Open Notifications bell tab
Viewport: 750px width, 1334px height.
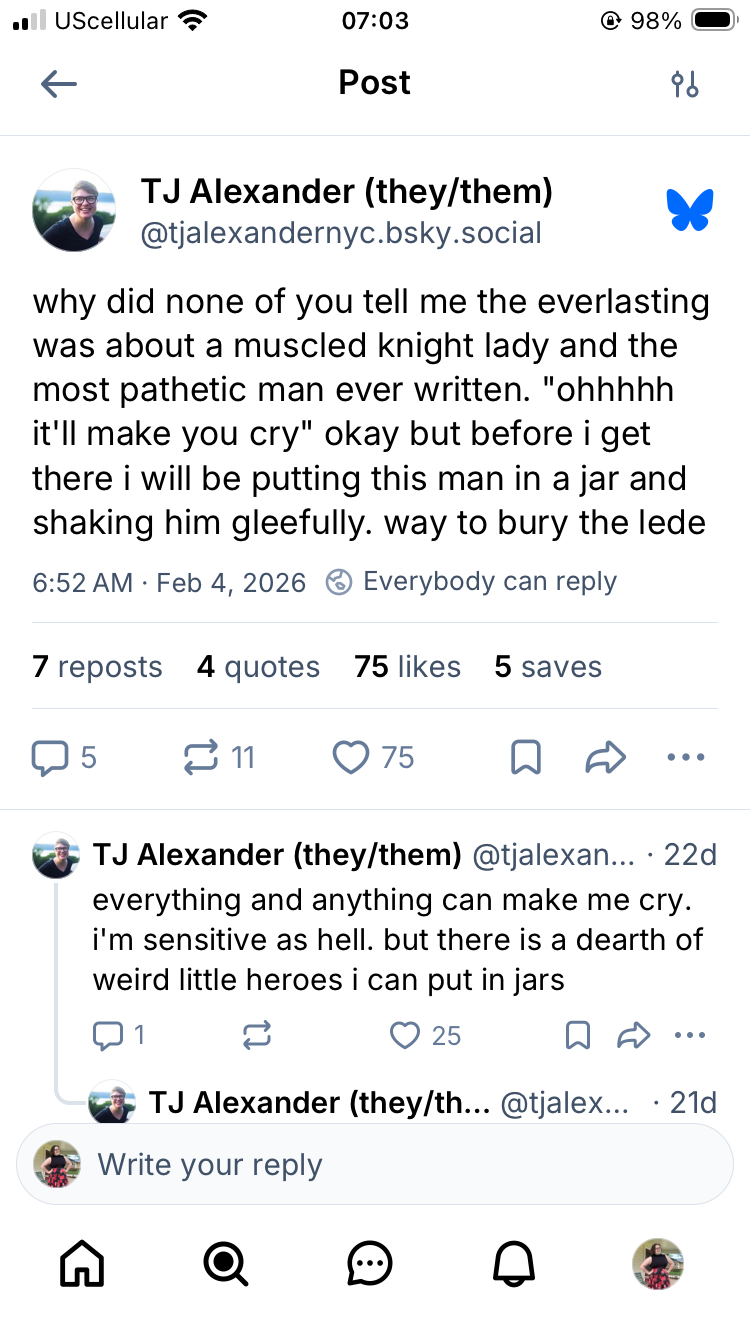click(x=514, y=1264)
